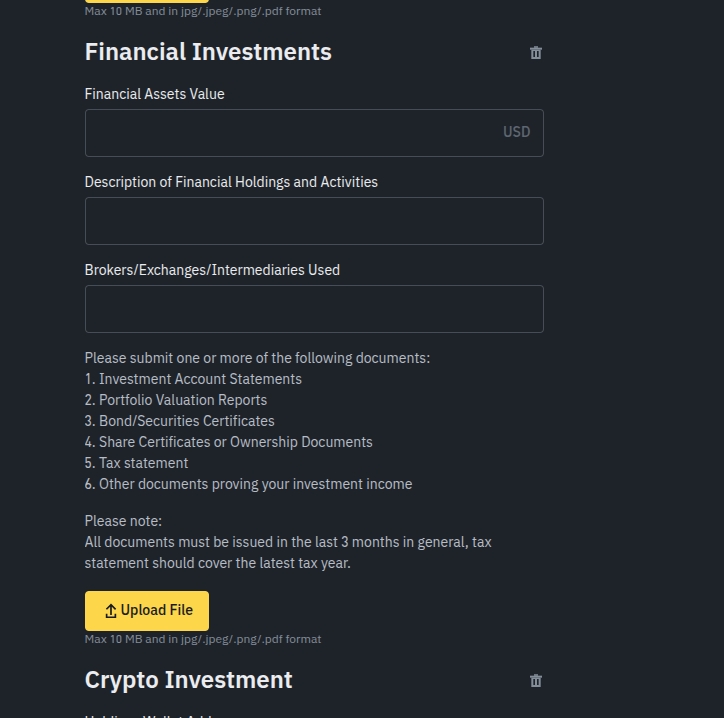Click the upload arrow icon on Upload File

(111, 611)
